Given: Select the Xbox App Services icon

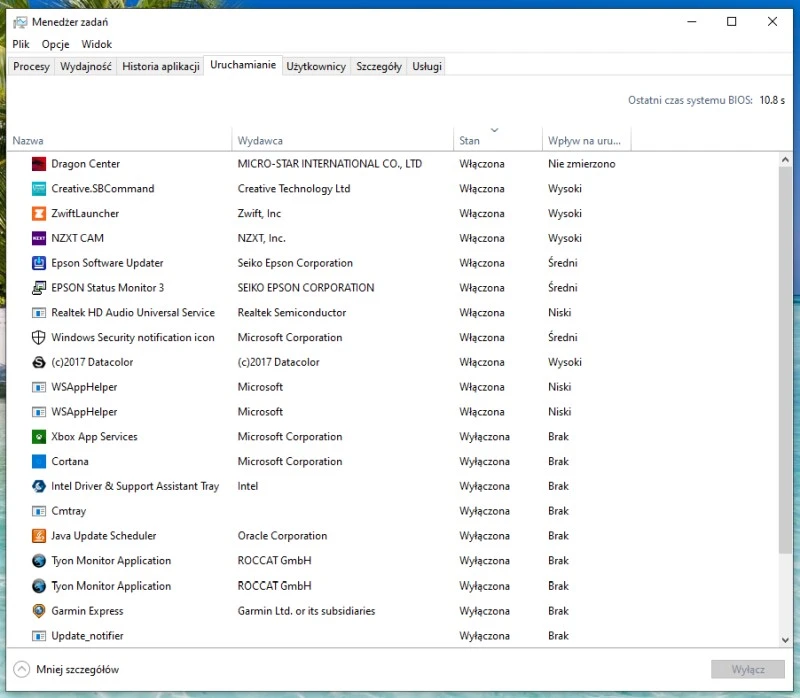Looking at the screenshot, I should [x=39, y=437].
